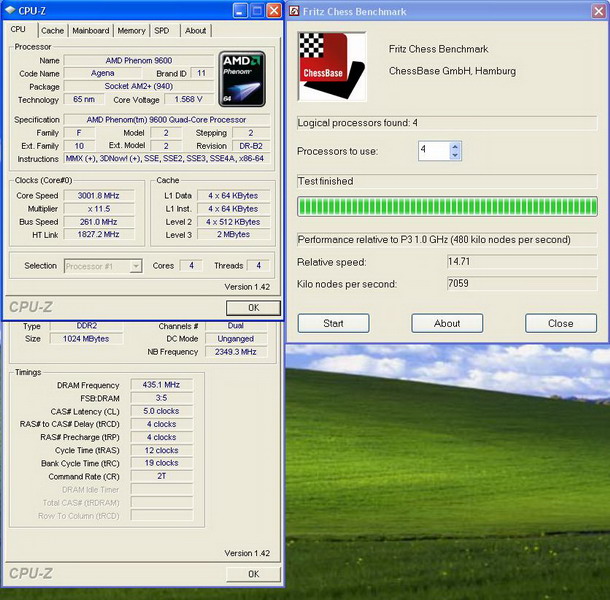Click the Multiplier value x 11.5

point(99,209)
